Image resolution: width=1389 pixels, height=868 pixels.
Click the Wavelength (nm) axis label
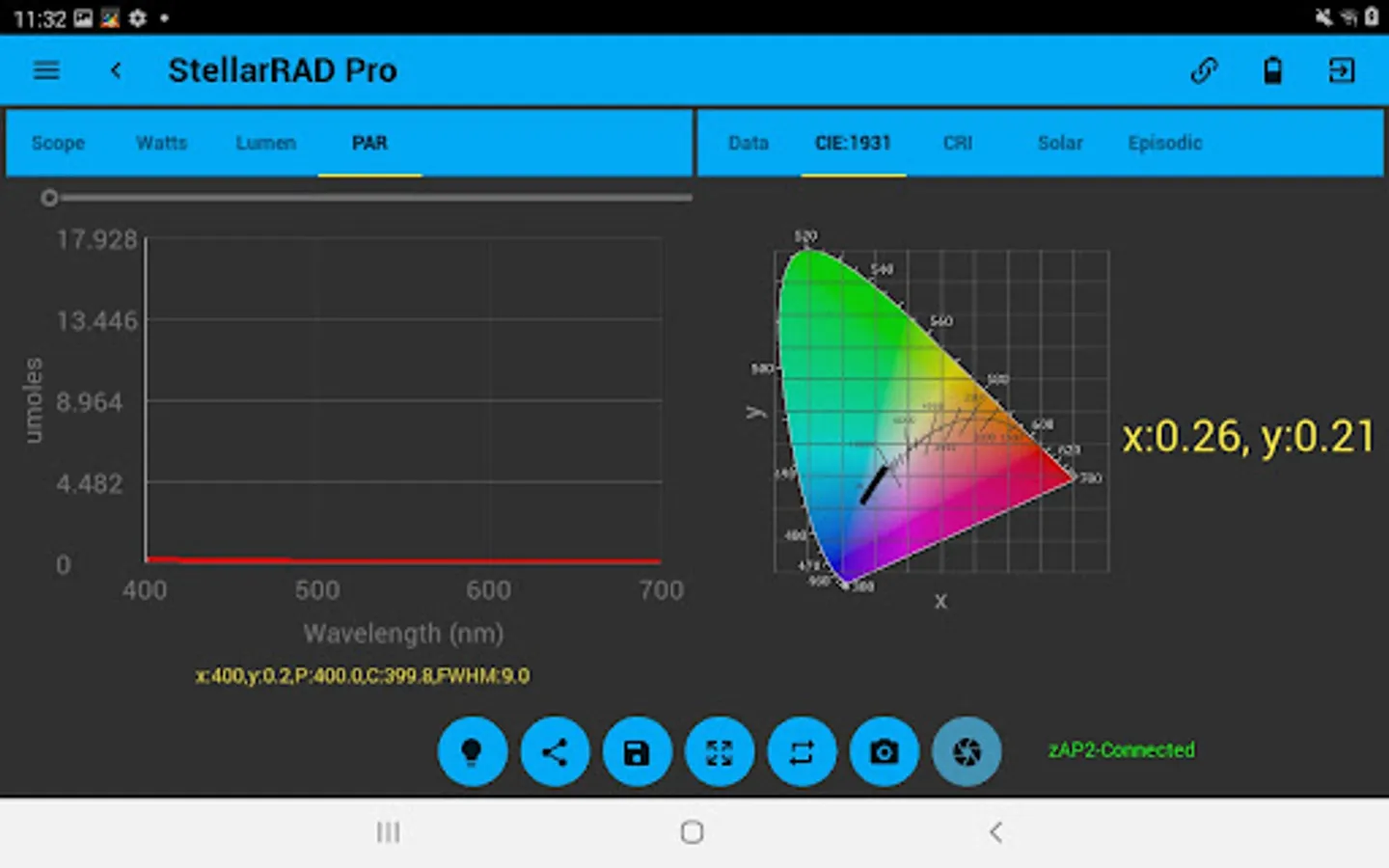403,634
